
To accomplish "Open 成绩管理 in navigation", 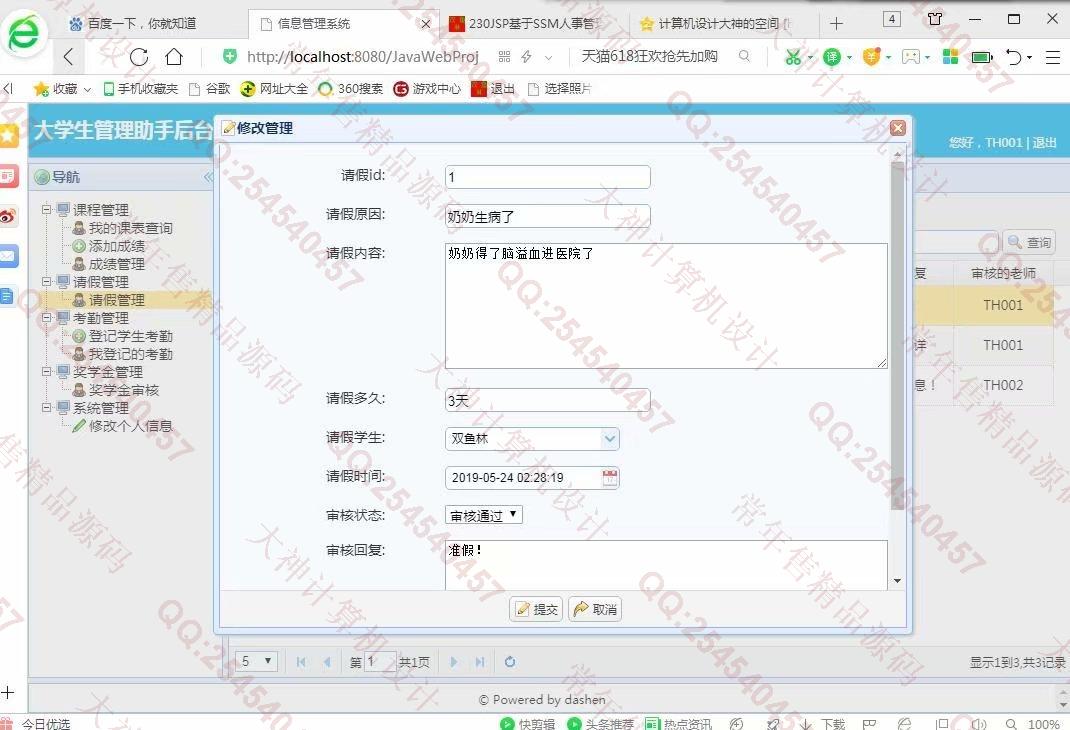I will click(x=117, y=264).
